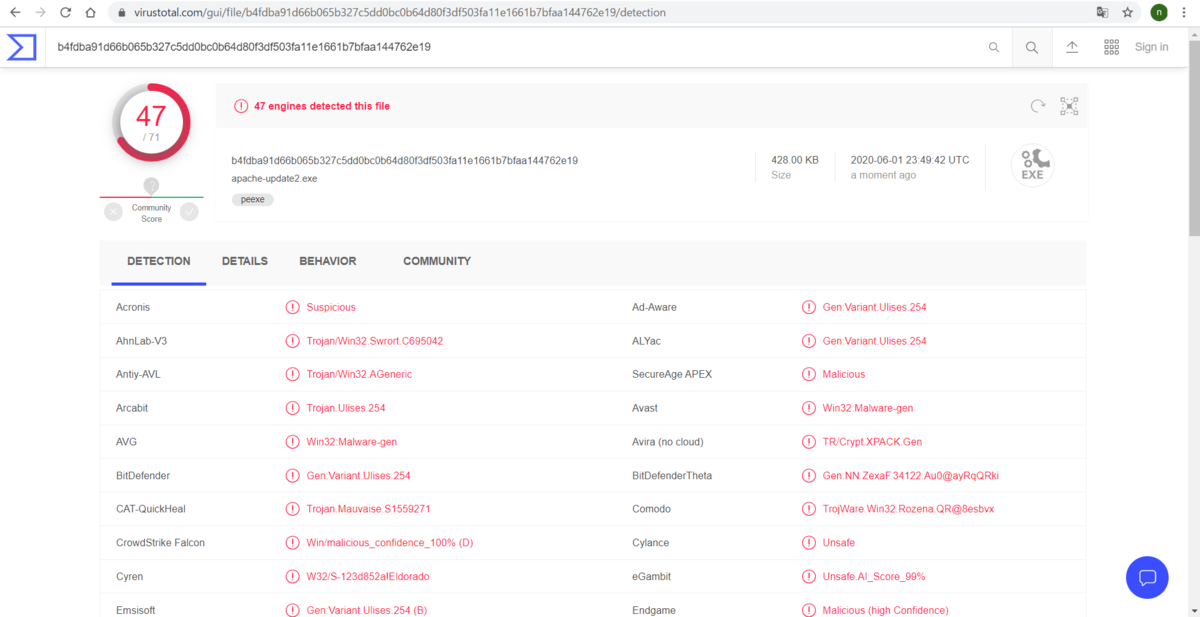Switch to the BEHAVIOR tab
The image size is (1200, 617).
coord(328,261)
